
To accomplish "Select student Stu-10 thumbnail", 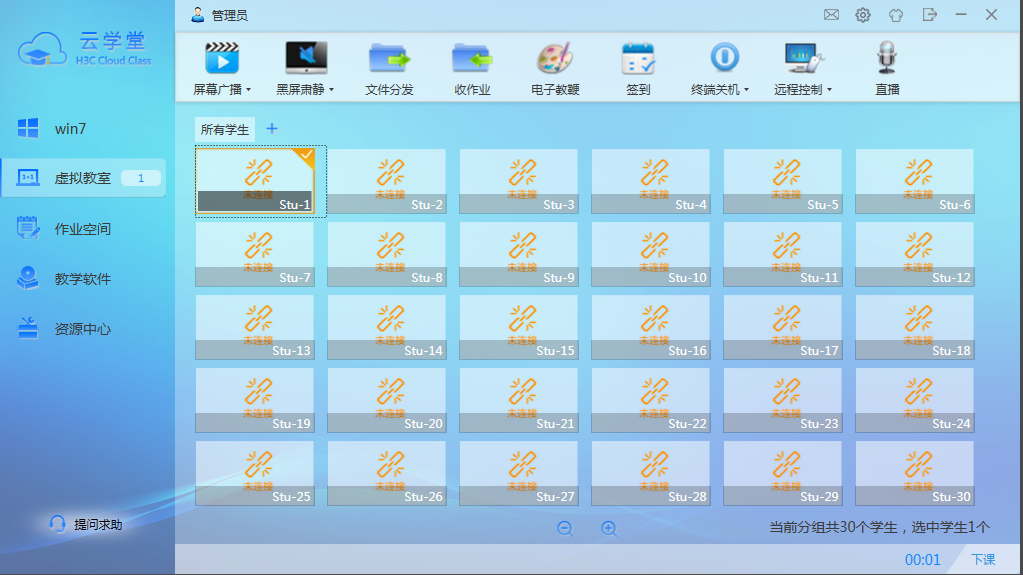I will [x=650, y=254].
